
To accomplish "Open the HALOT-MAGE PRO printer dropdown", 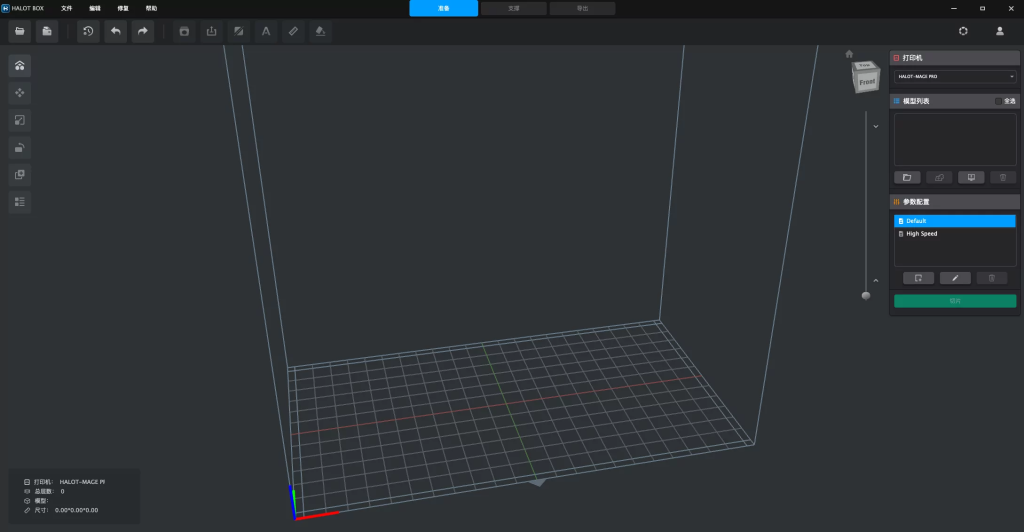I will tap(954, 76).
